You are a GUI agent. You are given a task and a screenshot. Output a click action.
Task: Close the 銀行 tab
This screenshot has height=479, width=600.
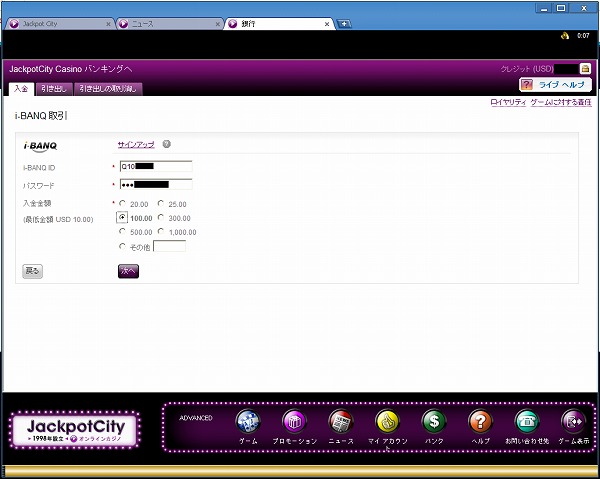click(x=327, y=24)
